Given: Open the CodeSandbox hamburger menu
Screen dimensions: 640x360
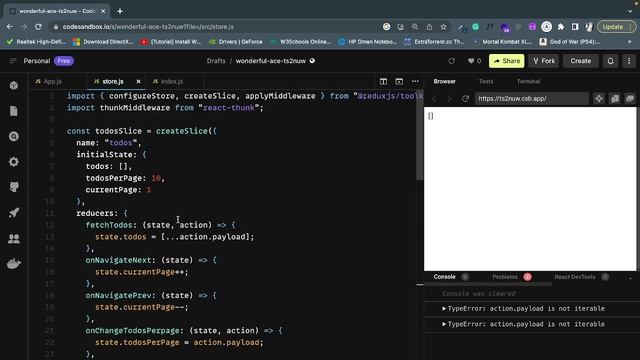Looking at the screenshot, I should [13, 61].
